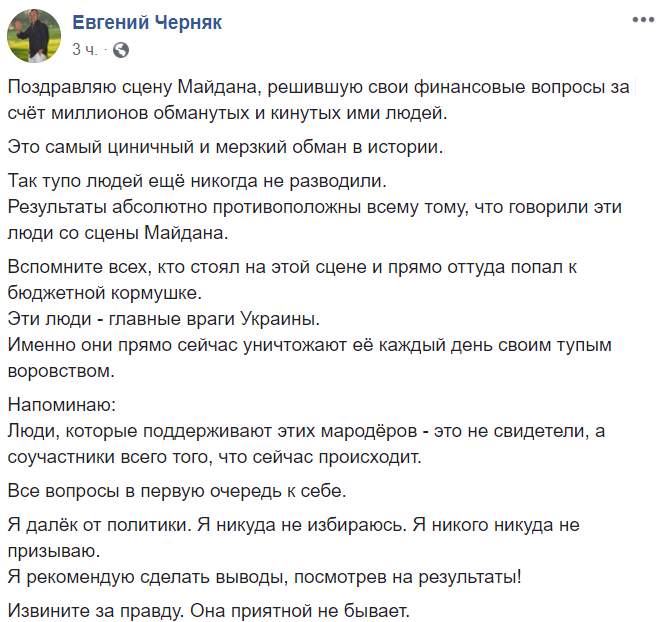Click the paragraph starting 'Поздравляю сцену Майдана'
The image size is (658, 622).
(x=318, y=100)
